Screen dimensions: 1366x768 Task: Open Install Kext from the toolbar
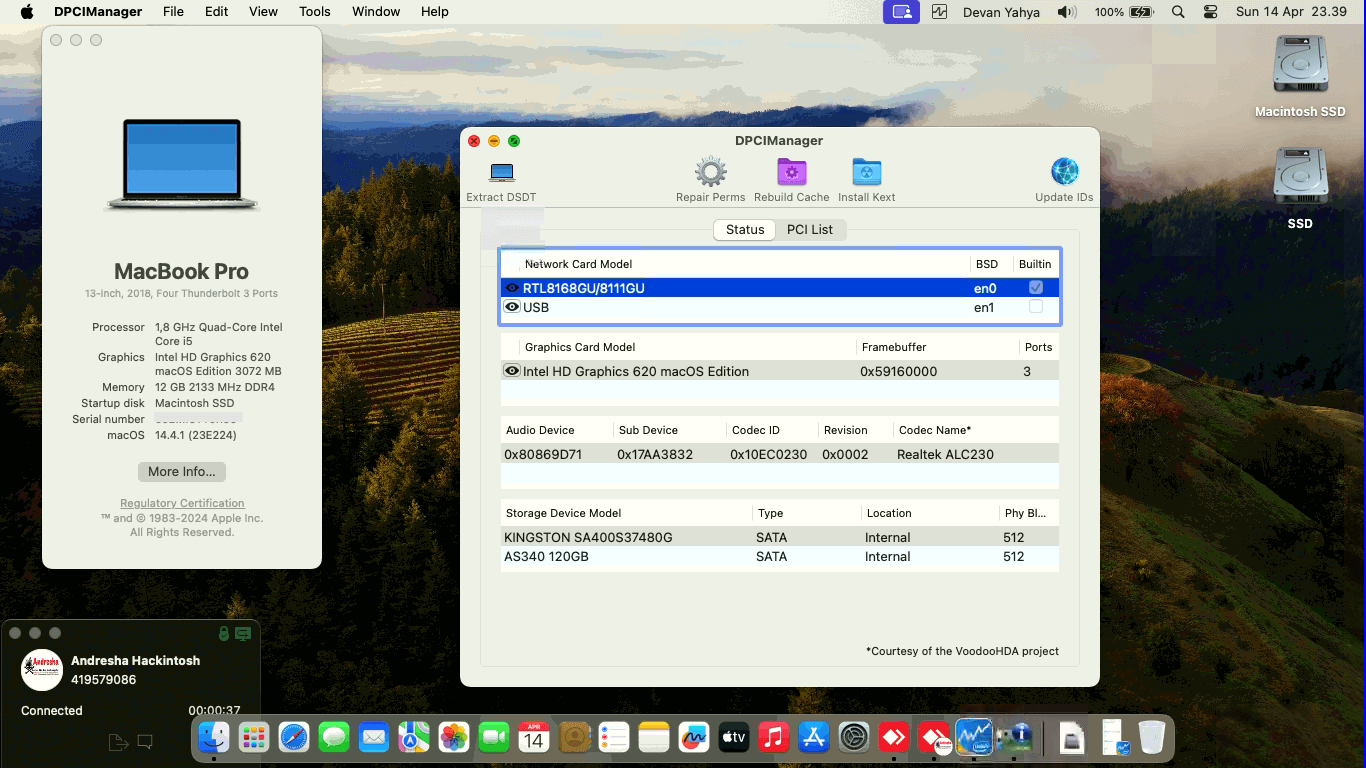pyautogui.click(x=866, y=172)
